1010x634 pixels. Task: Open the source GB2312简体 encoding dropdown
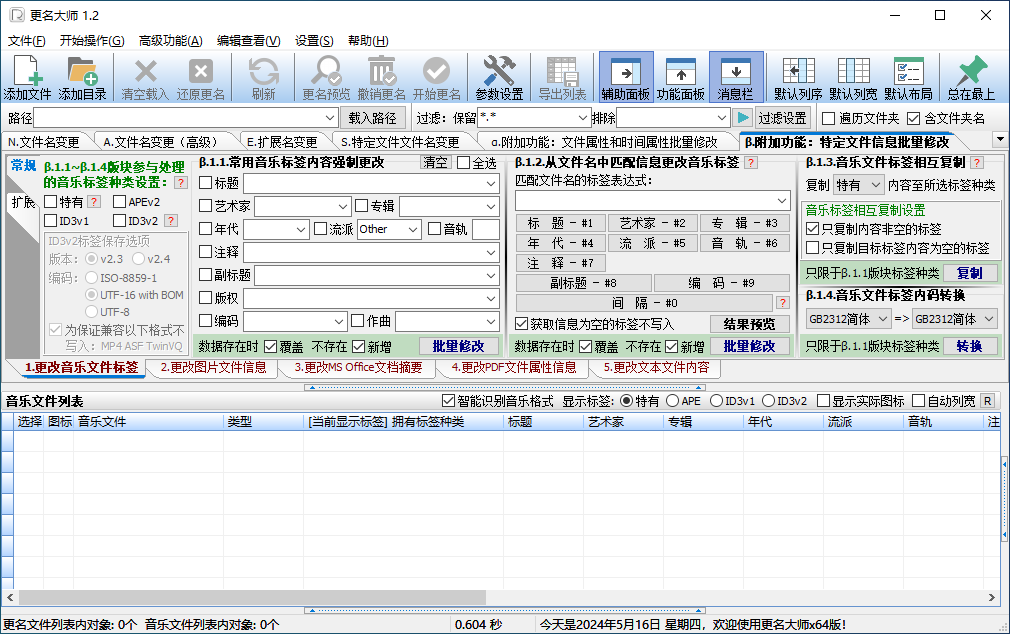point(882,319)
